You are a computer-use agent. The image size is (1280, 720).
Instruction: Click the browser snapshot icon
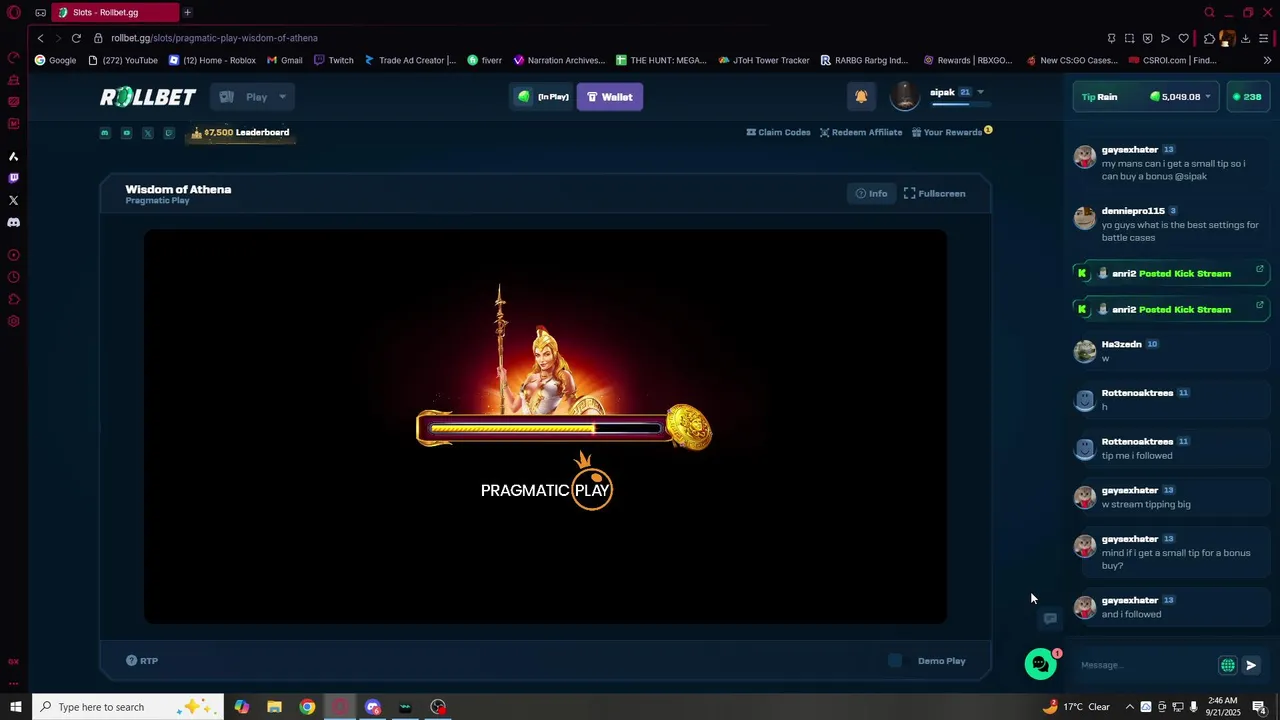[1130, 38]
